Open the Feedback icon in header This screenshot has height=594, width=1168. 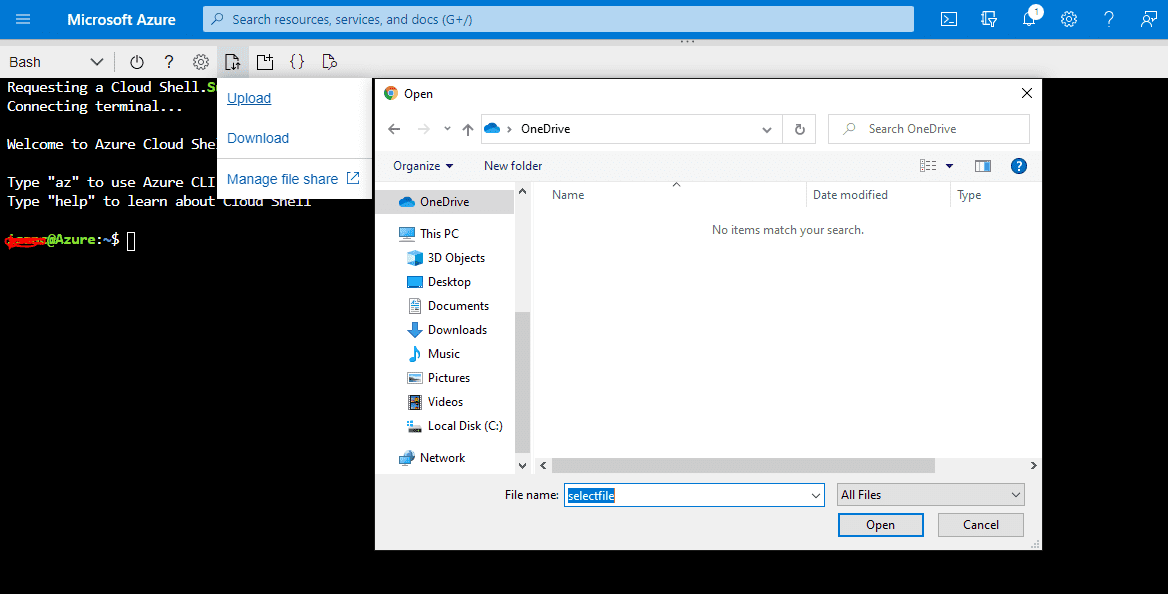coord(1149,19)
